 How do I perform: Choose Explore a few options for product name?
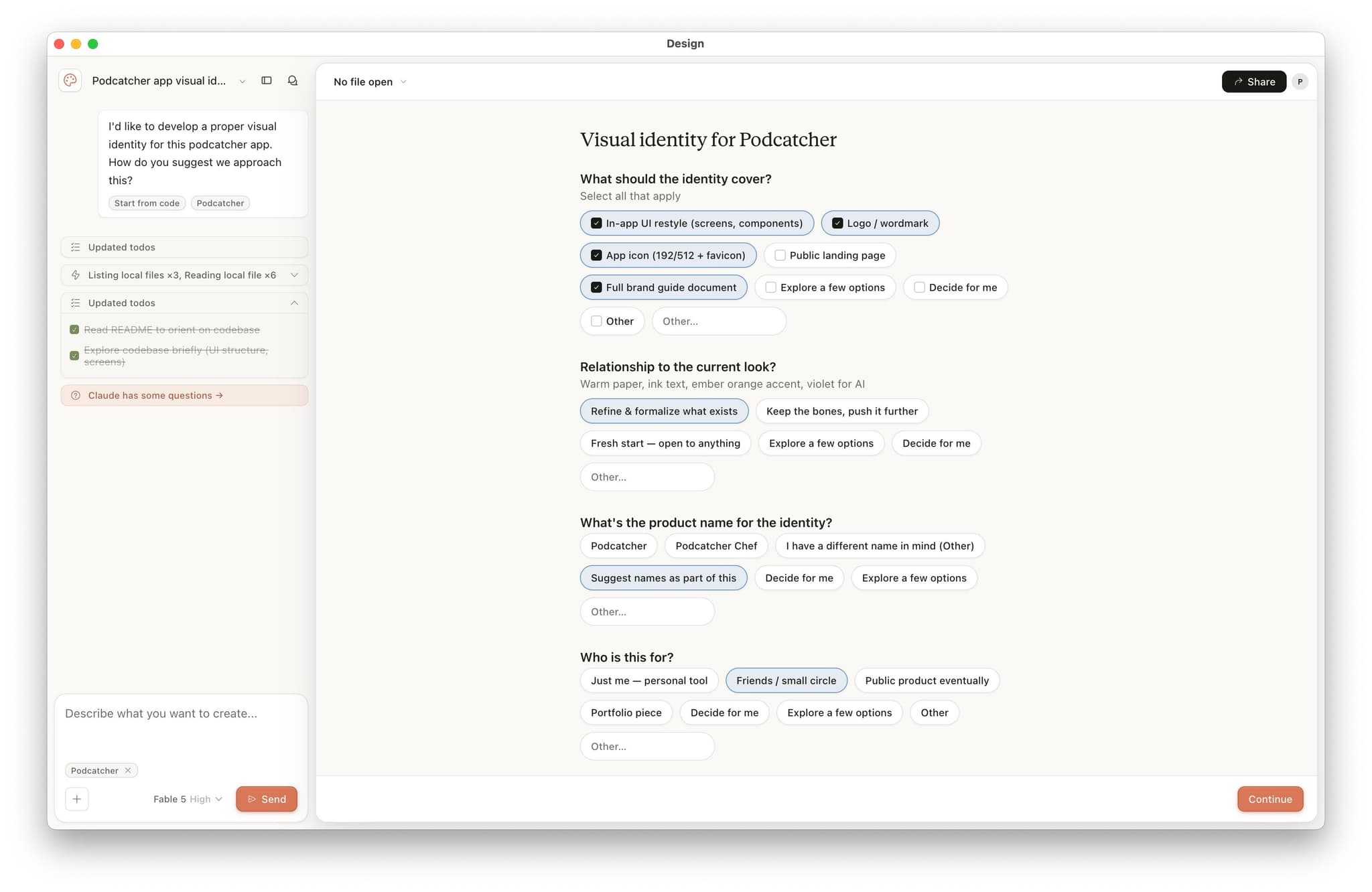pyautogui.click(x=914, y=579)
